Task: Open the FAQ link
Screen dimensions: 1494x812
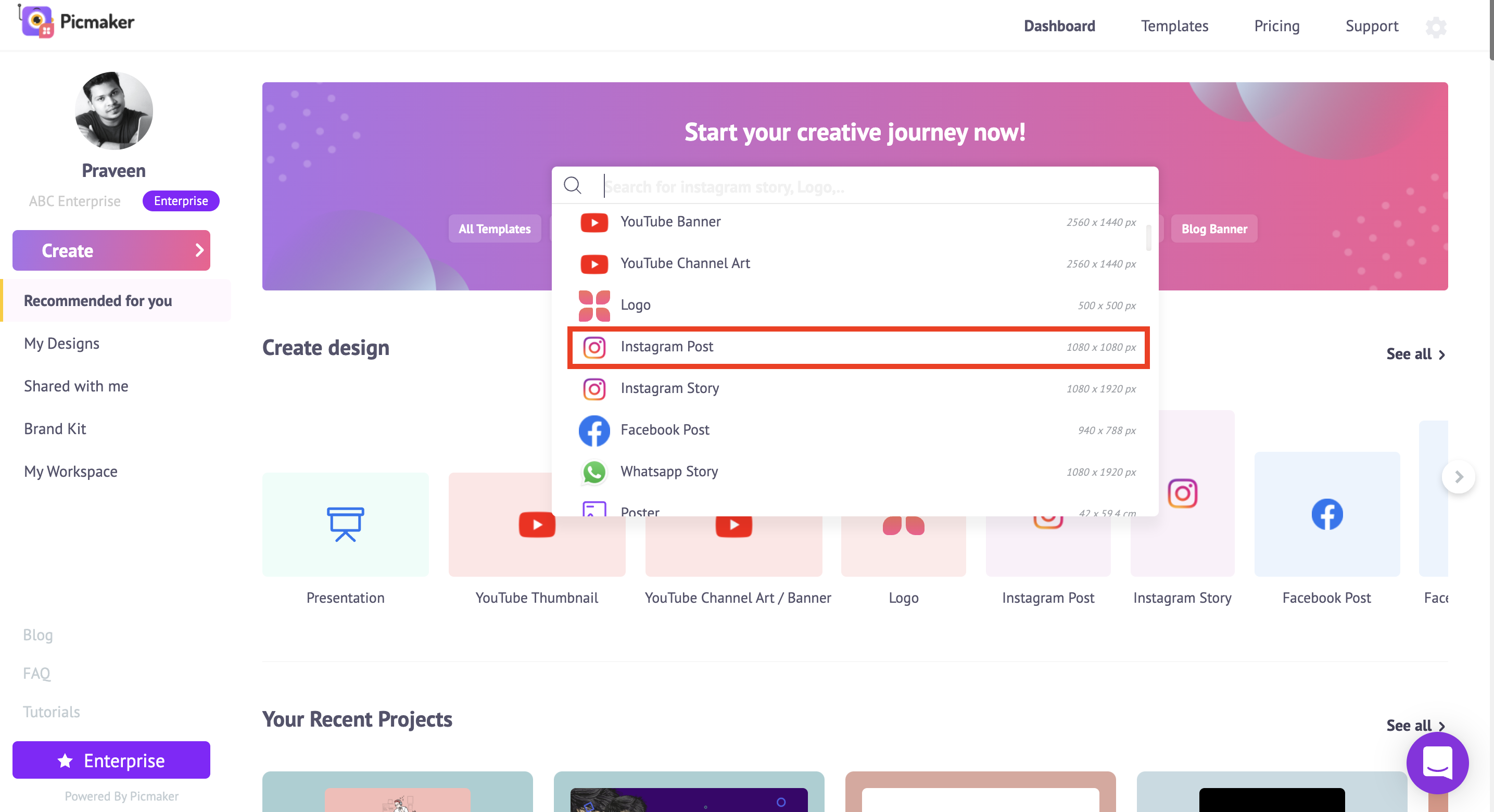Action: [x=36, y=673]
